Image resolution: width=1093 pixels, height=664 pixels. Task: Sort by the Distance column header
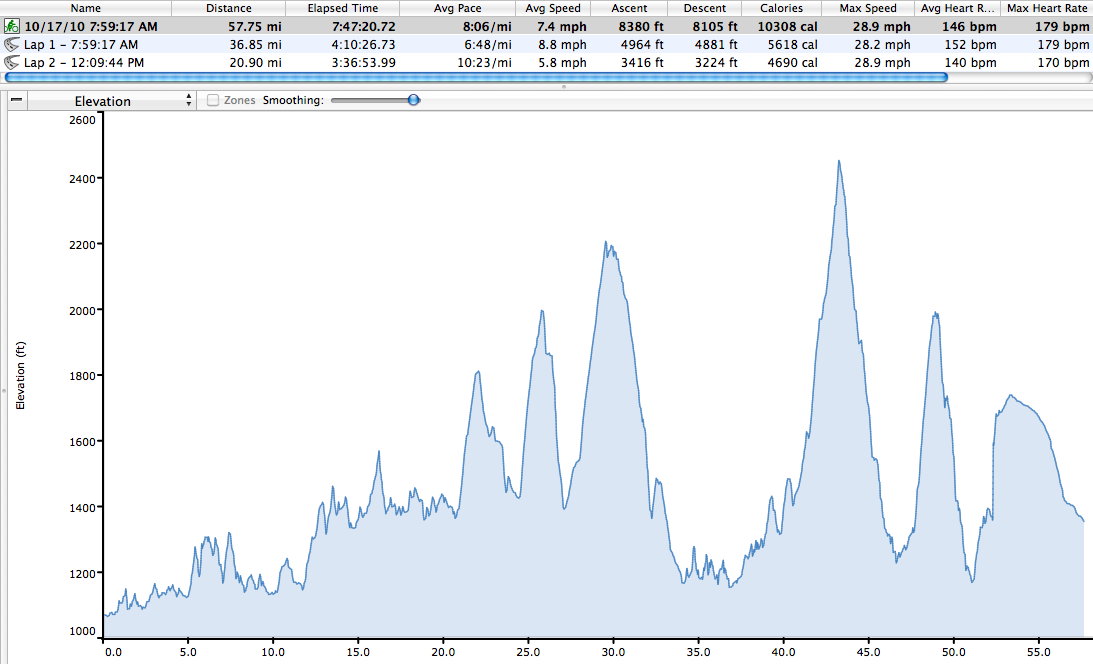tap(228, 8)
